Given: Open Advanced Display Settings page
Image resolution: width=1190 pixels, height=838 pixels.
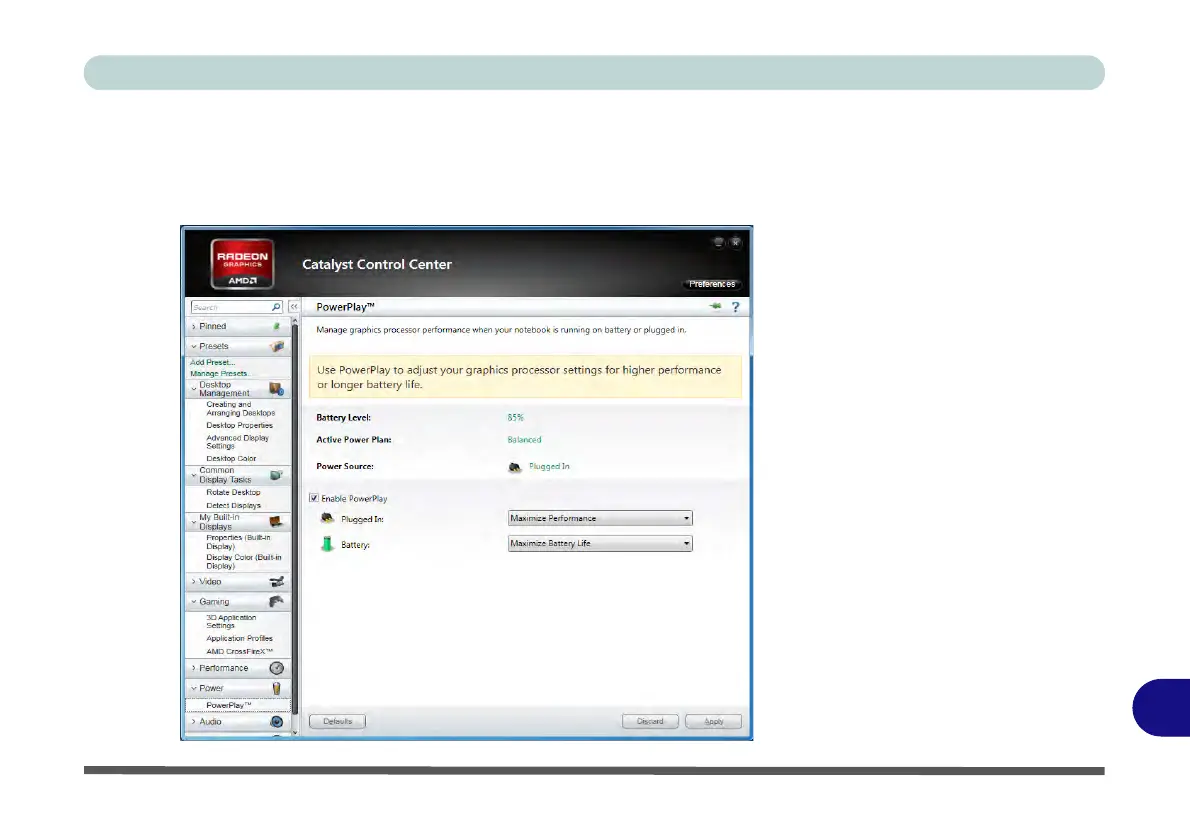Looking at the screenshot, I should coord(238,442).
